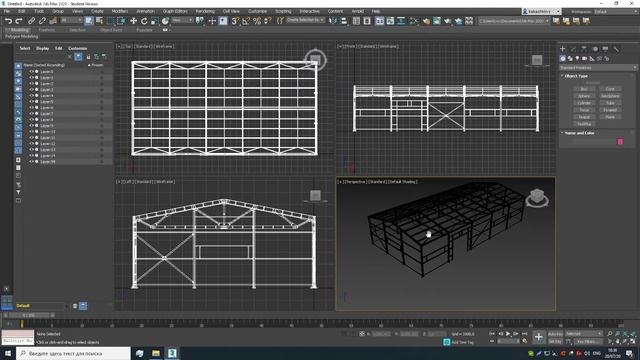
Task: Click the Teapot primitive button
Action: click(x=584, y=117)
